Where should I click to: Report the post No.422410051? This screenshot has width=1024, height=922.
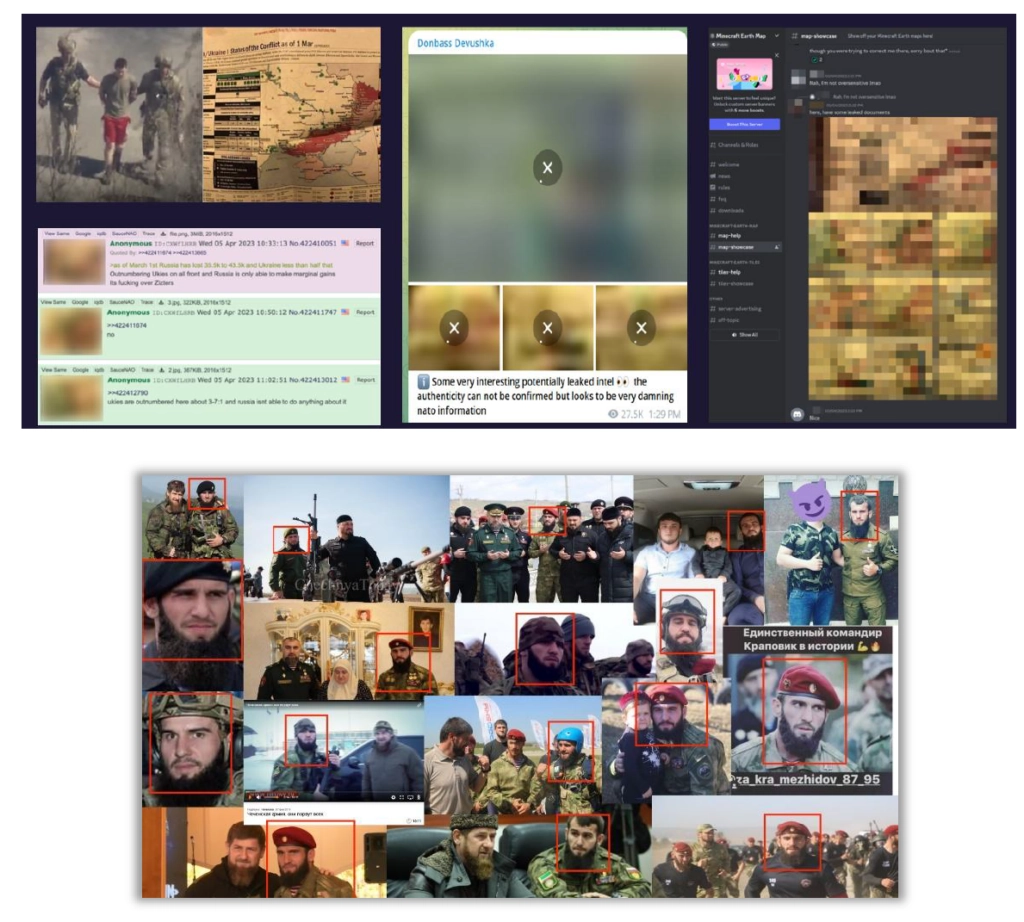click(366, 243)
